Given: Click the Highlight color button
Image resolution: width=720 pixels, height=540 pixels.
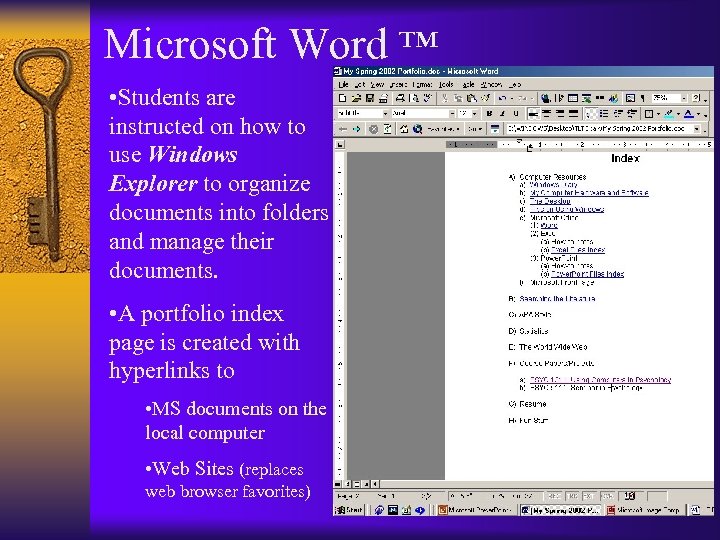Looking at the screenshot, I should click(x=669, y=114).
